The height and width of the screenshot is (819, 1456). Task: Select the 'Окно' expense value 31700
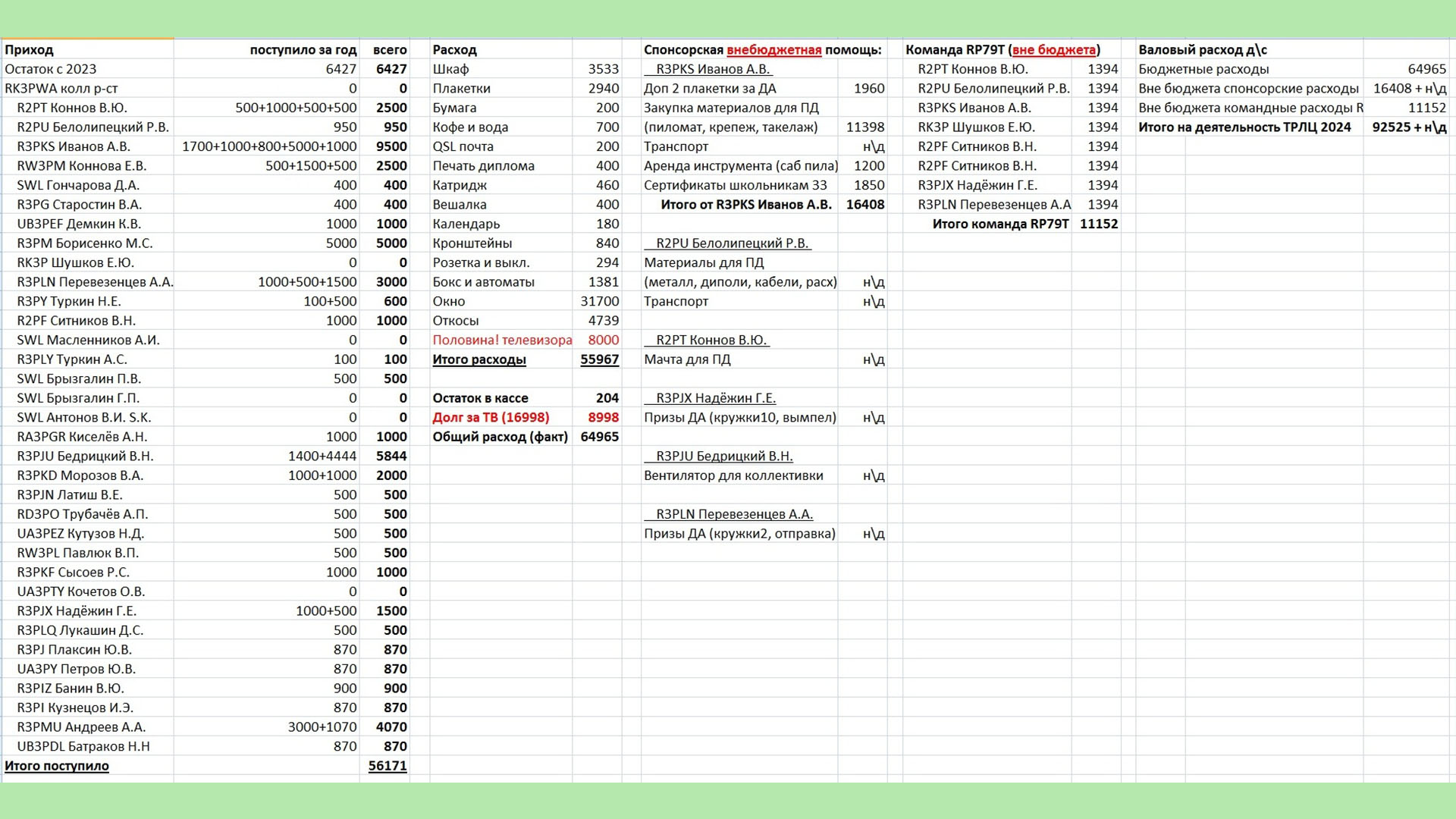click(x=600, y=301)
